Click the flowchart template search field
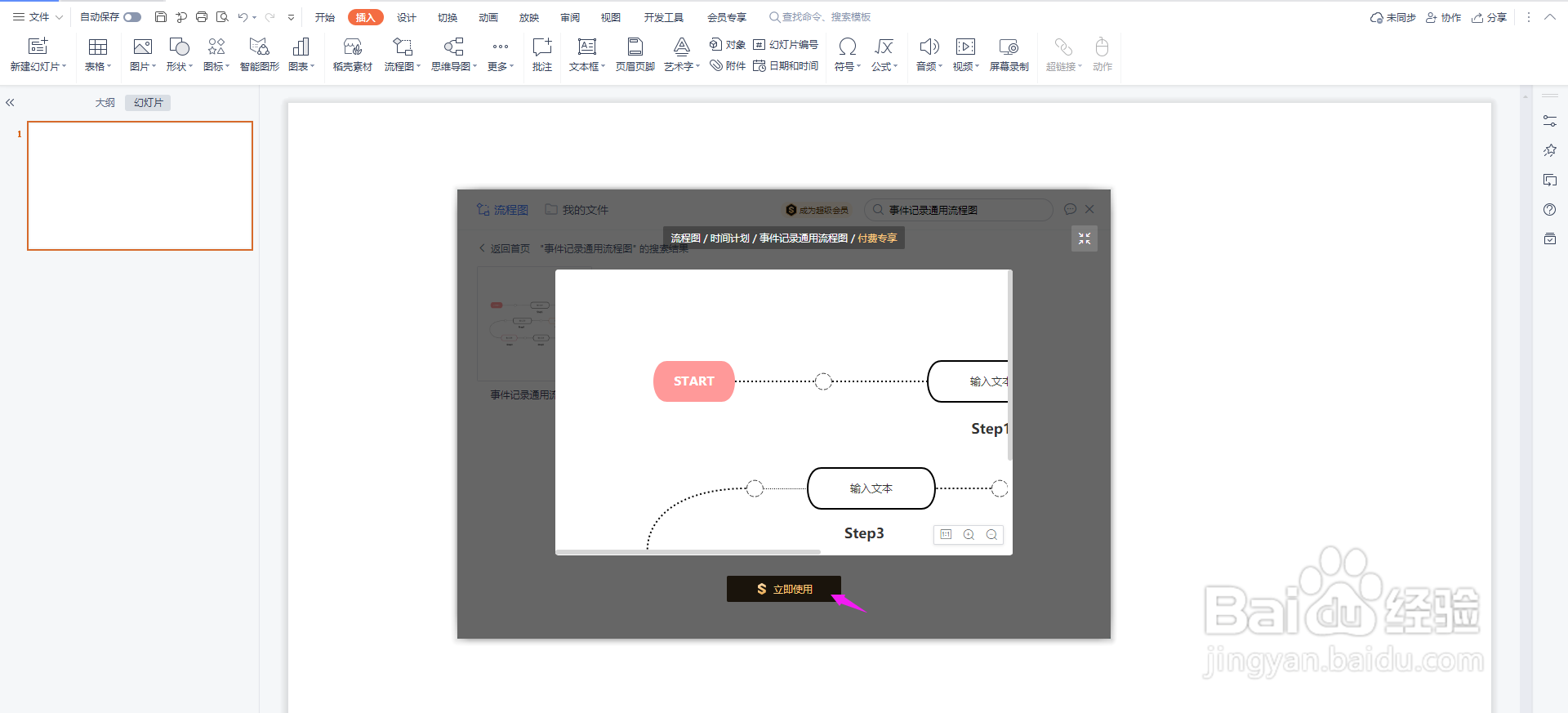The height and width of the screenshot is (713, 1568). [x=959, y=210]
